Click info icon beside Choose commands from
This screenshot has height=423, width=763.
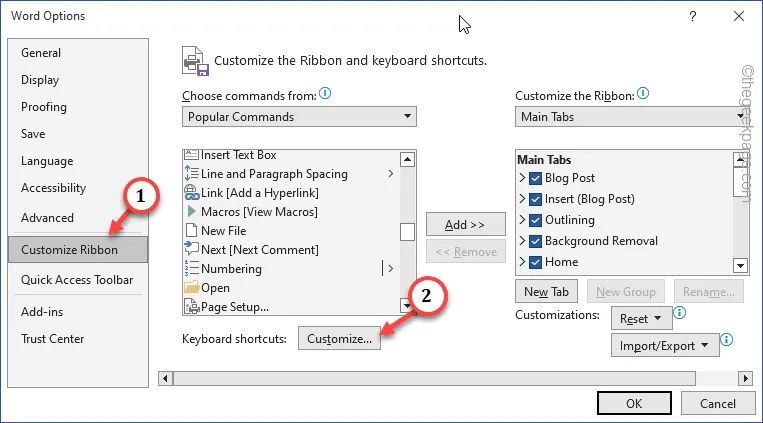[325, 93]
